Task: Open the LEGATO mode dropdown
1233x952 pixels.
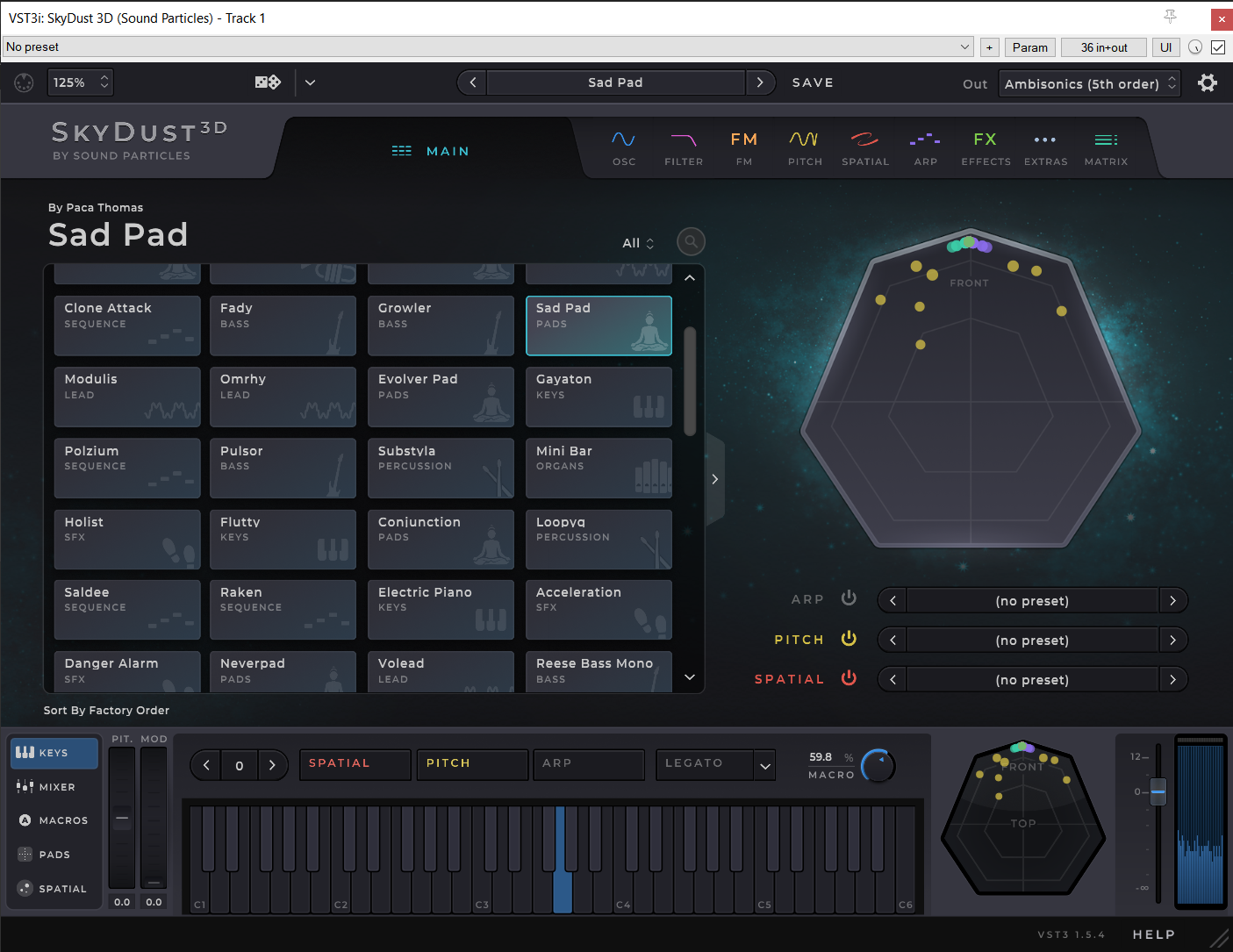Action: [715, 764]
